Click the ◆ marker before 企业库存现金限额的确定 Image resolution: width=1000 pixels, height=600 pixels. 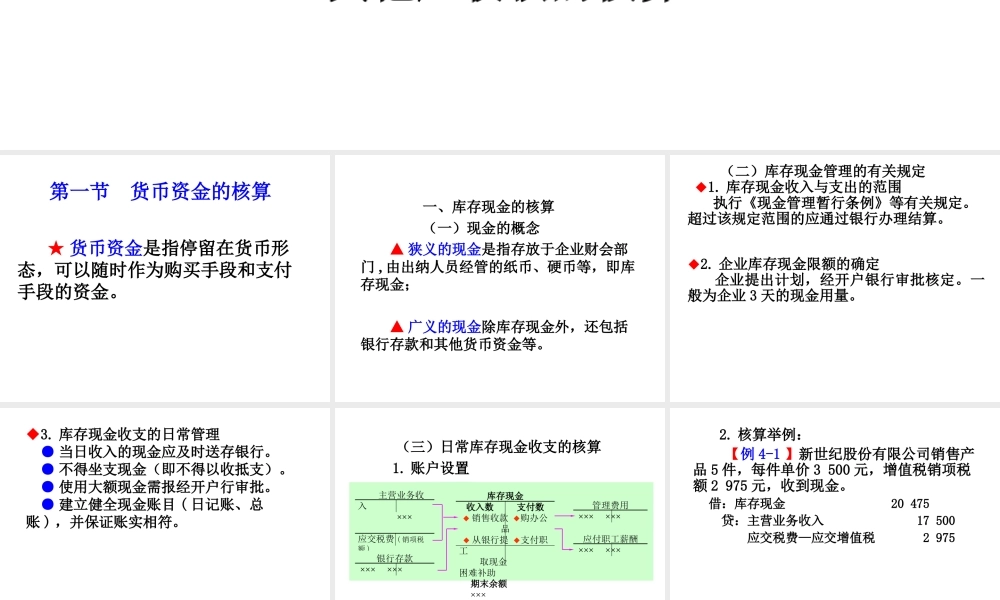click(x=693, y=263)
